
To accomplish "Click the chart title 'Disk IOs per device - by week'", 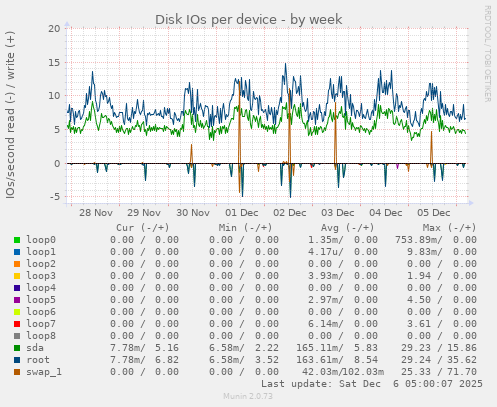I will point(249,19).
